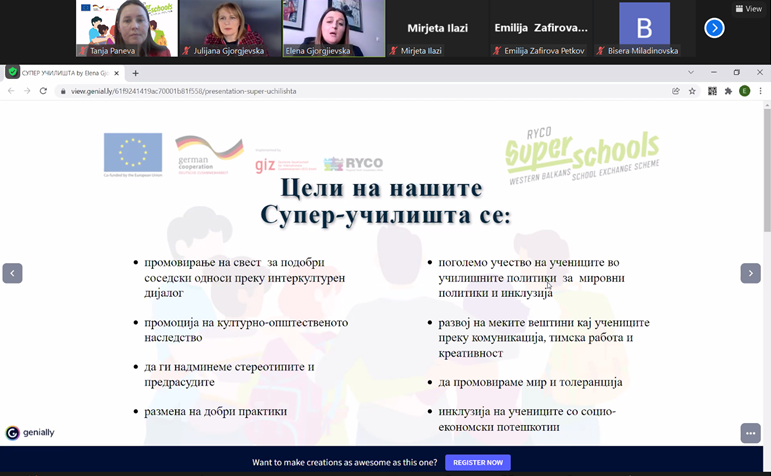The image size is (771, 476).
Task: Open the browser extensions puzzle icon
Action: point(728,91)
